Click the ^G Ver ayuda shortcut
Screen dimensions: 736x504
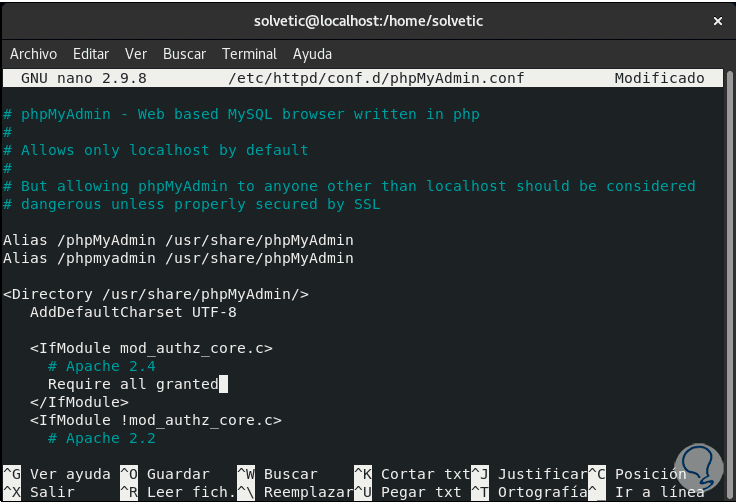pos(56,474)
